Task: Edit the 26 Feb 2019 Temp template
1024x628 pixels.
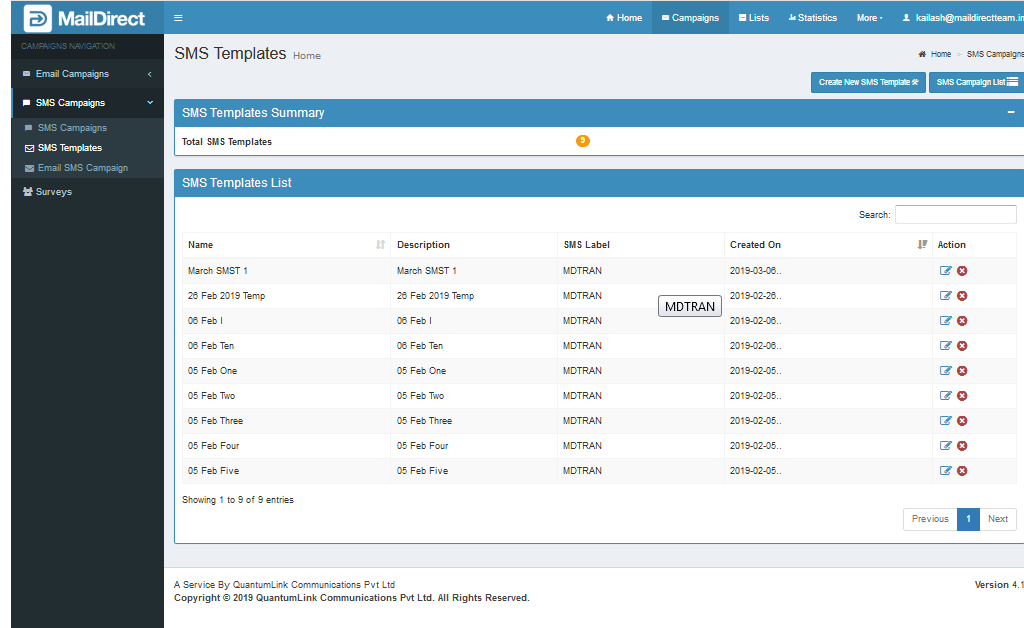Action: coord(946,296)
